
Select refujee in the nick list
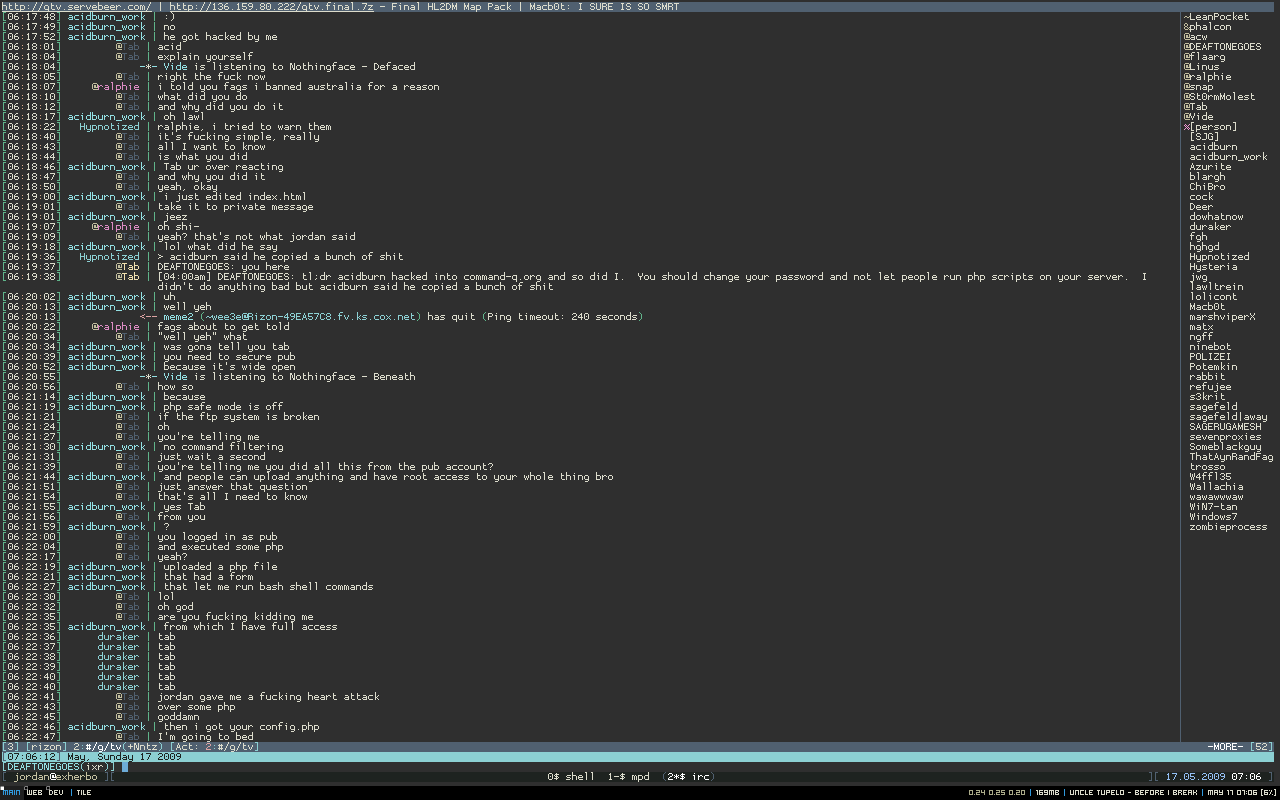[1210, 387]
